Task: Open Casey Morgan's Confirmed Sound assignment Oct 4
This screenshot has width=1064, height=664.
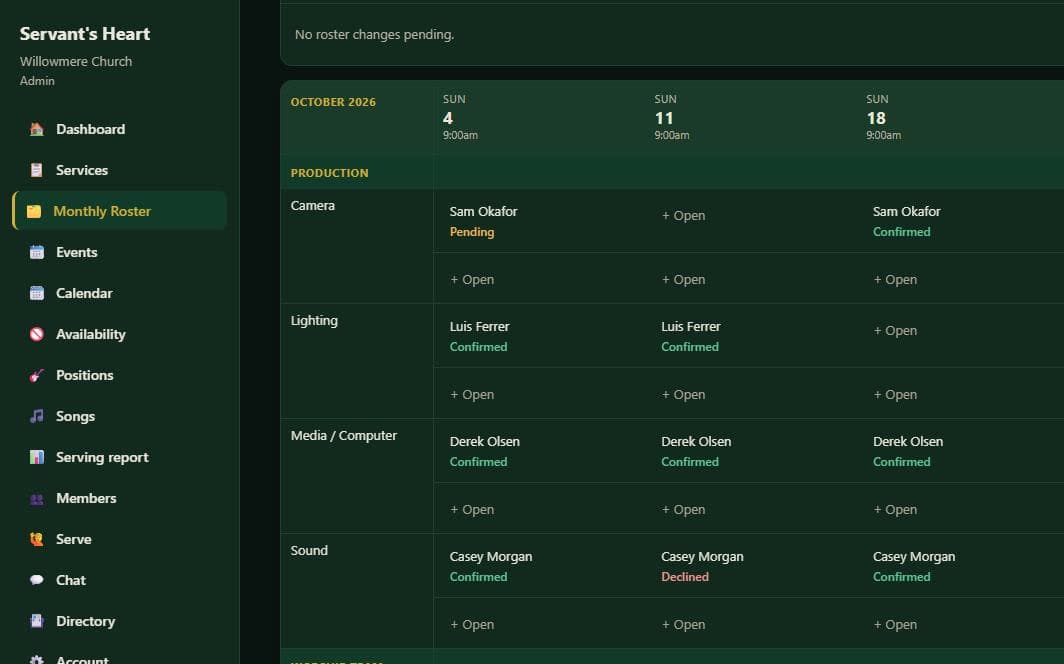Action: click(491, 566)
